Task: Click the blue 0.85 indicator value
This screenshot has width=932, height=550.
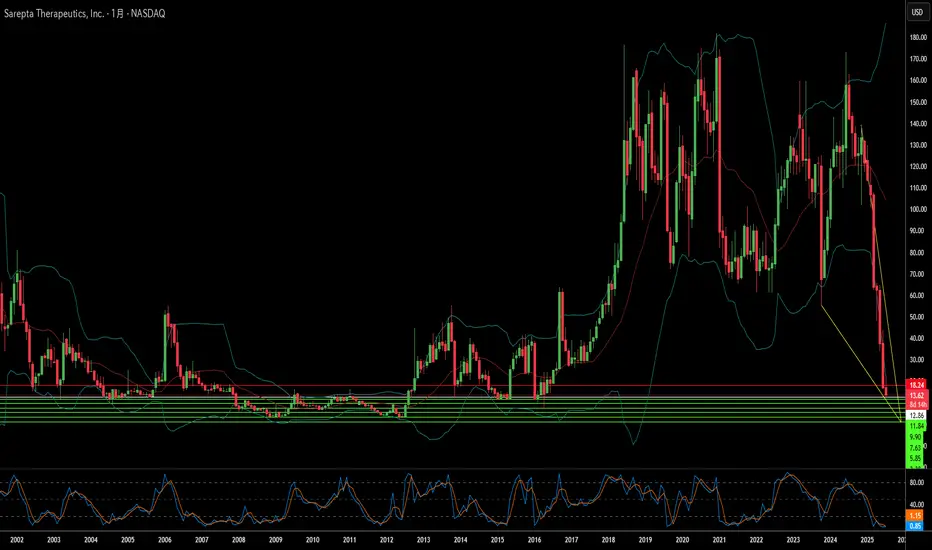Action: pyautogui.click(x=915, y=526)
